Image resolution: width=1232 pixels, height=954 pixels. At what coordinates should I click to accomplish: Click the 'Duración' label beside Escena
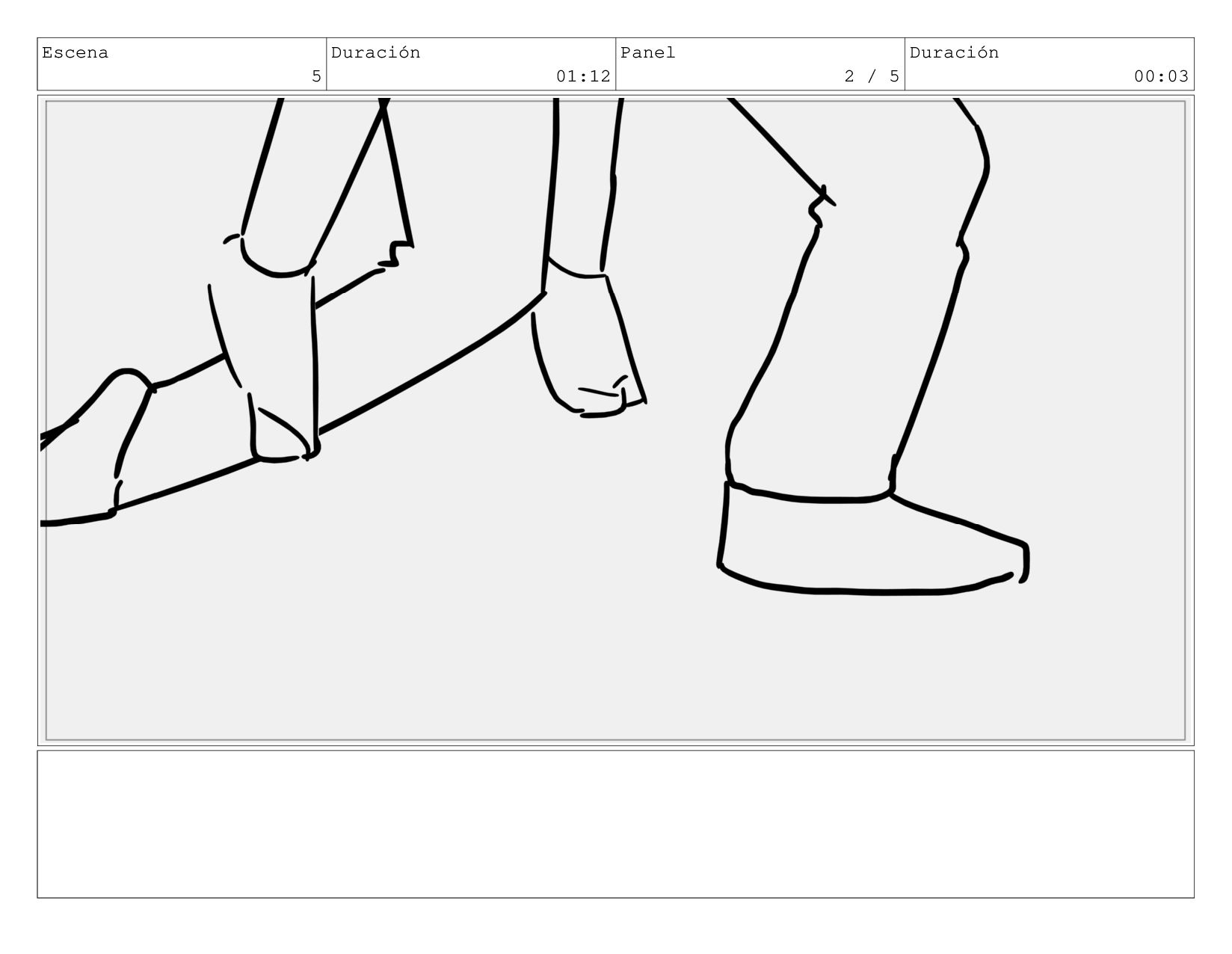(375, 53)
